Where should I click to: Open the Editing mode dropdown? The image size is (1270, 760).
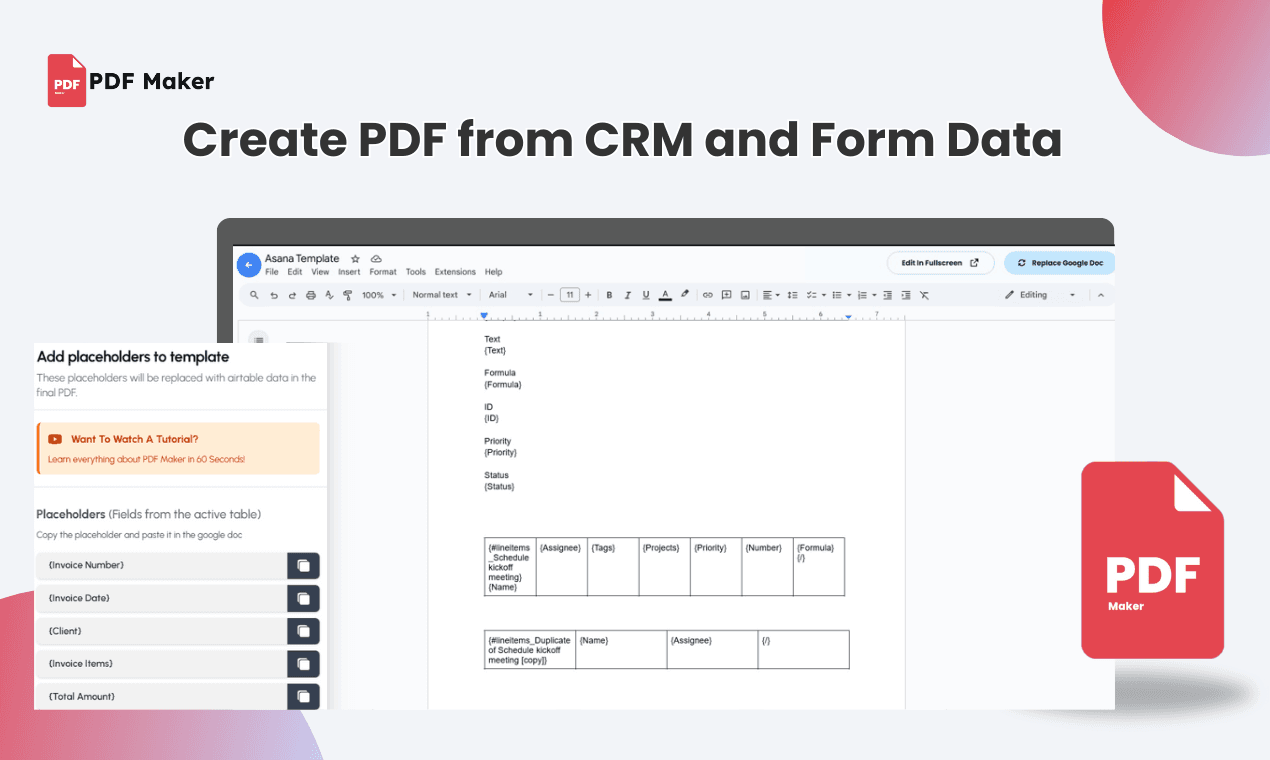click(1041, 295)
